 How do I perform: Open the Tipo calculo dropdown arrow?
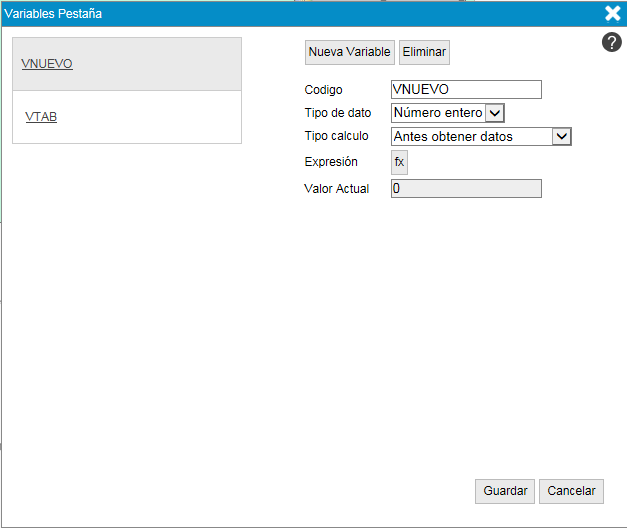pyautogui.click(x=562, y=136)
